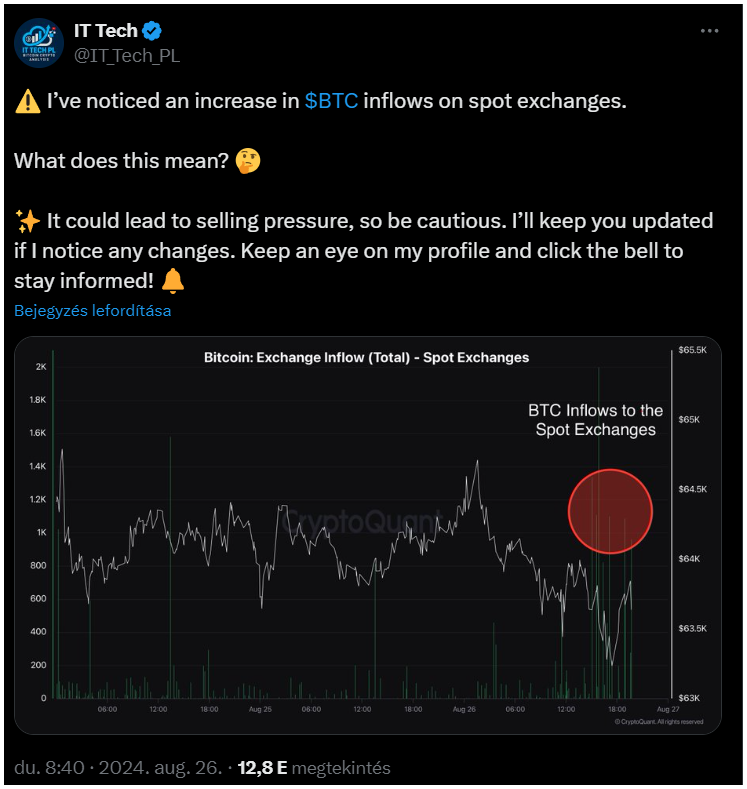Click the red highlighted circle on chart

pyautogui.click(x=610, y=512)
